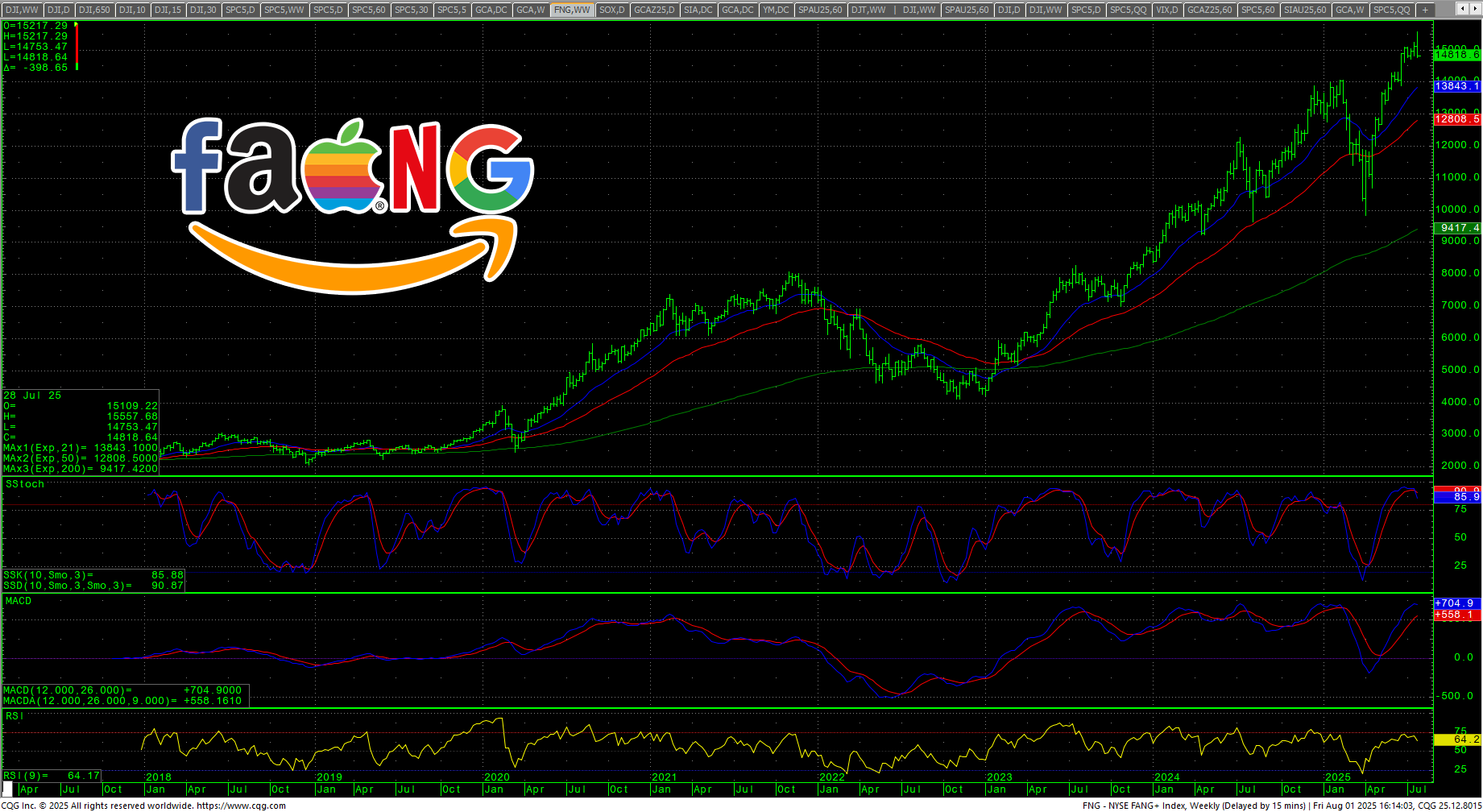
Task: Click the MAx2(Exp,50) value row
Action: (81, 458)
